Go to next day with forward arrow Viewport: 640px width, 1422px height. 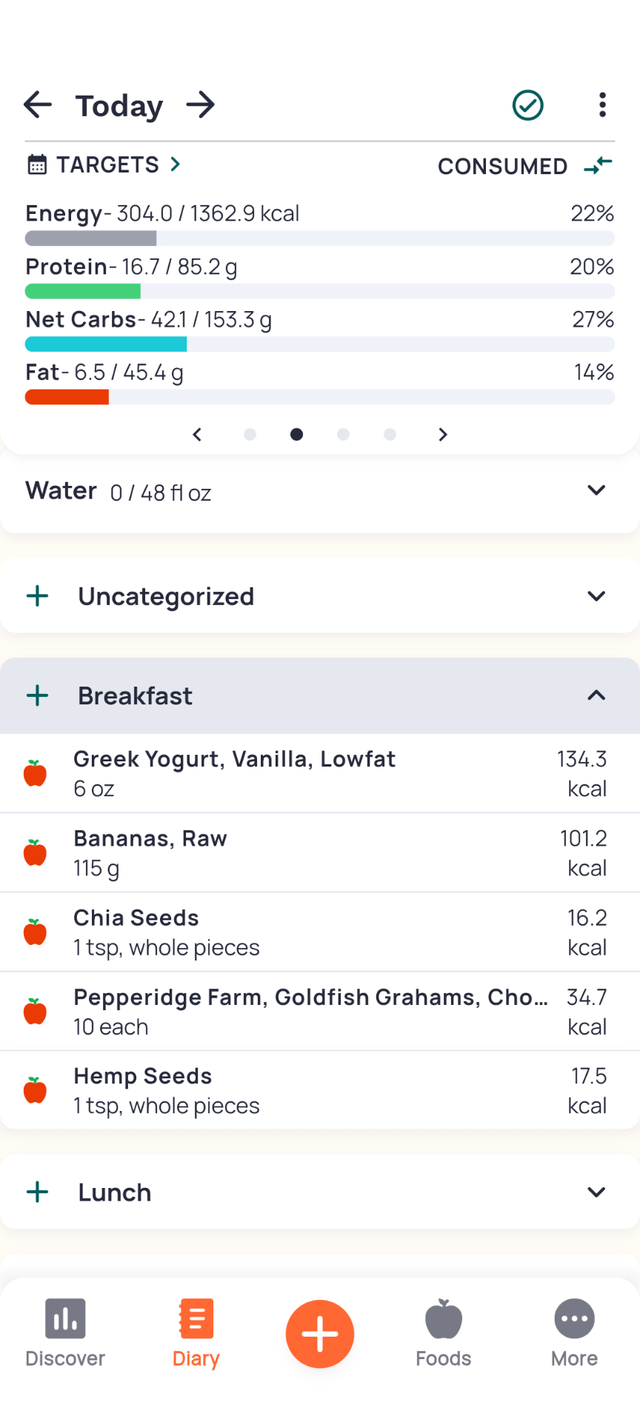[201, 105]
